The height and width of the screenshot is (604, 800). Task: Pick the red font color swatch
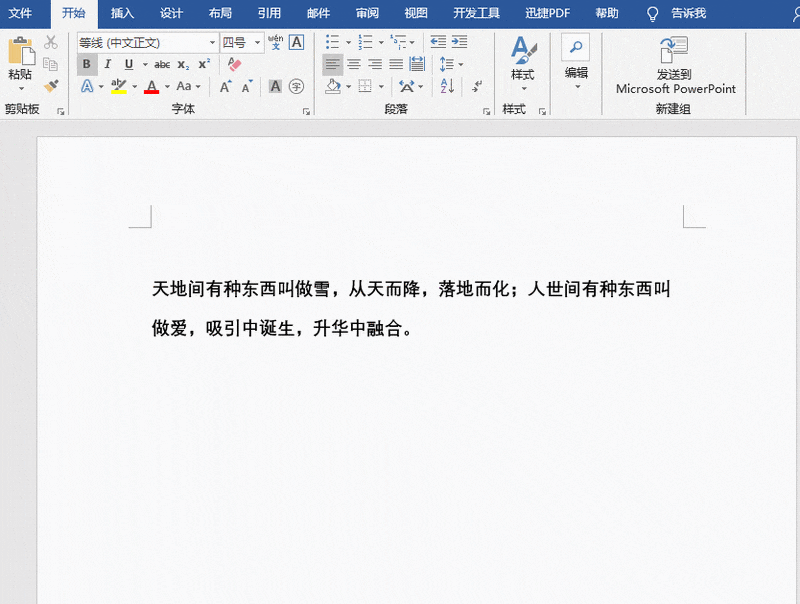pos(150,88)
